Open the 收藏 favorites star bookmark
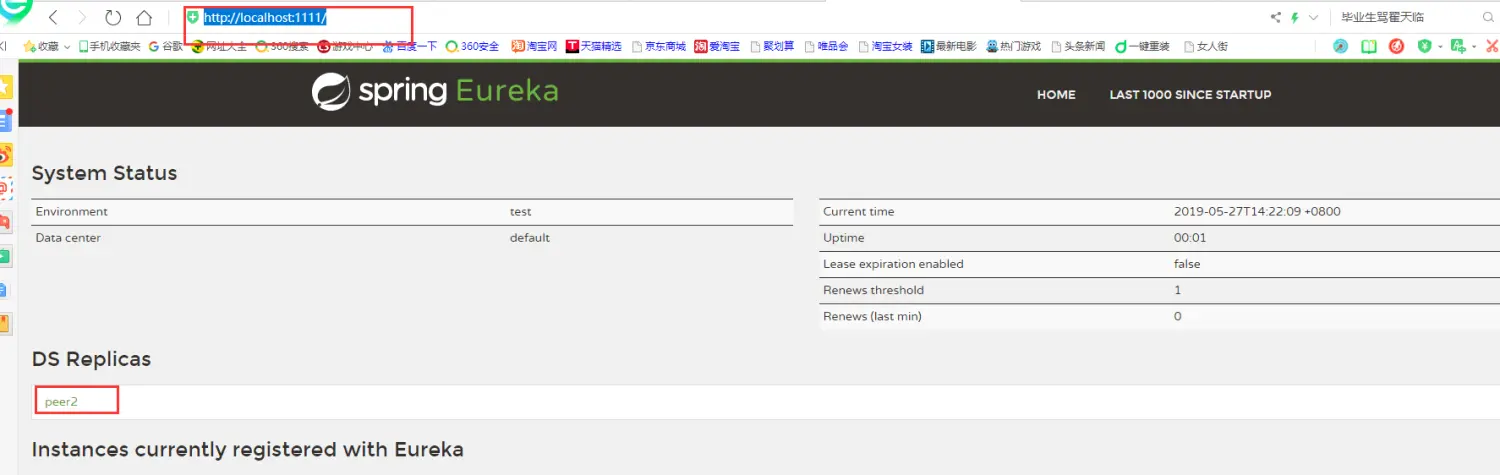This screenshot has width=1500, height=475. [x=40, y=46]
